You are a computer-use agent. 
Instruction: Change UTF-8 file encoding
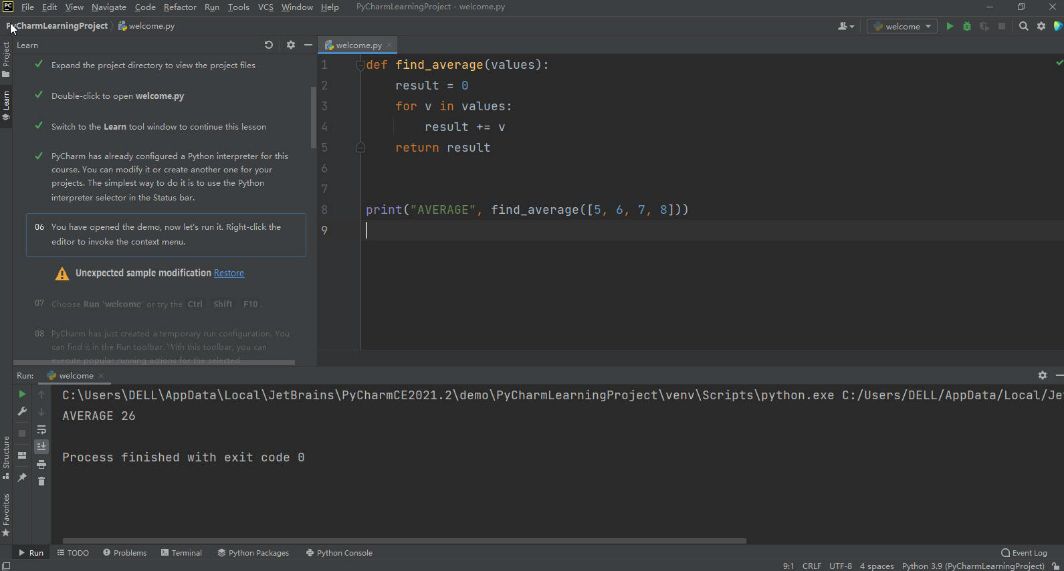840,566
